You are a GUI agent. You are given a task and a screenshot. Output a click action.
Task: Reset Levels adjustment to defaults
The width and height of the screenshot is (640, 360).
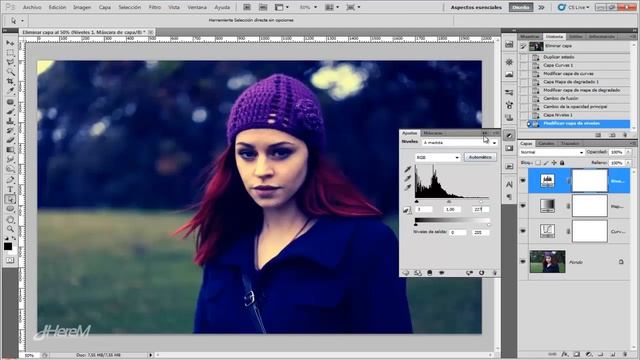[x=482, y=273]
